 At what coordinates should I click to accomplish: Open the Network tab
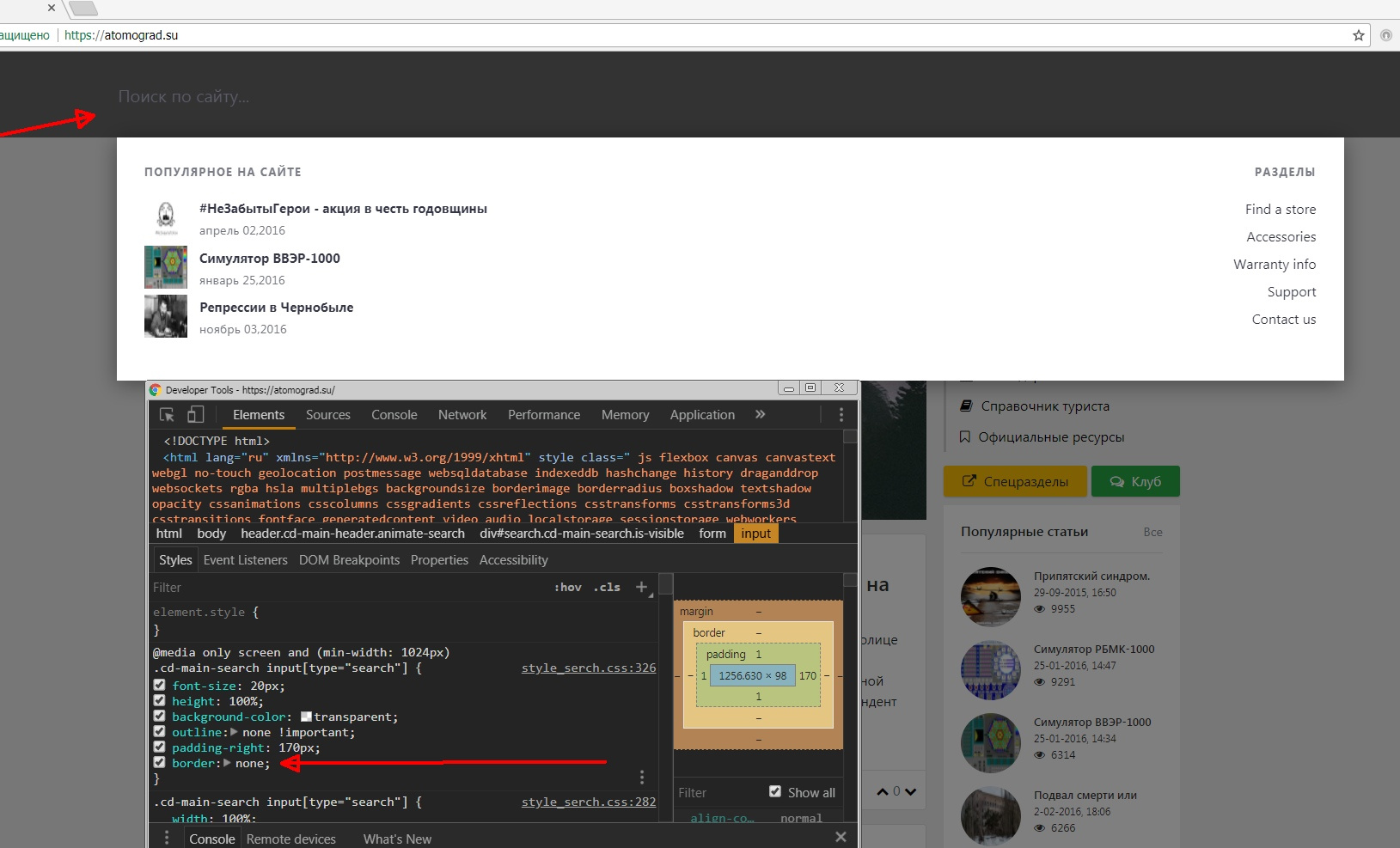462,414
